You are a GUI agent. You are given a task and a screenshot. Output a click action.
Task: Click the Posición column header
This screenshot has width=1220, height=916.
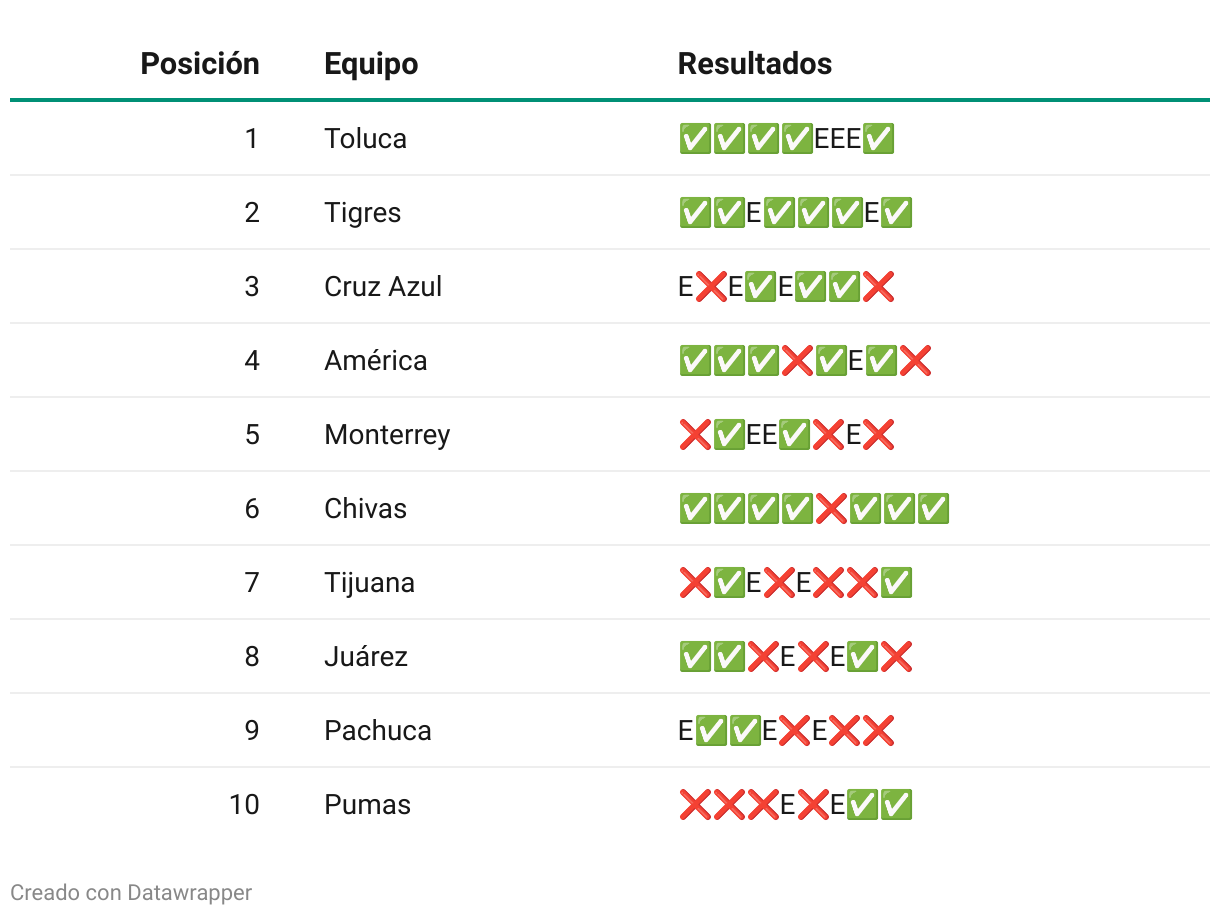click(200, 64)
